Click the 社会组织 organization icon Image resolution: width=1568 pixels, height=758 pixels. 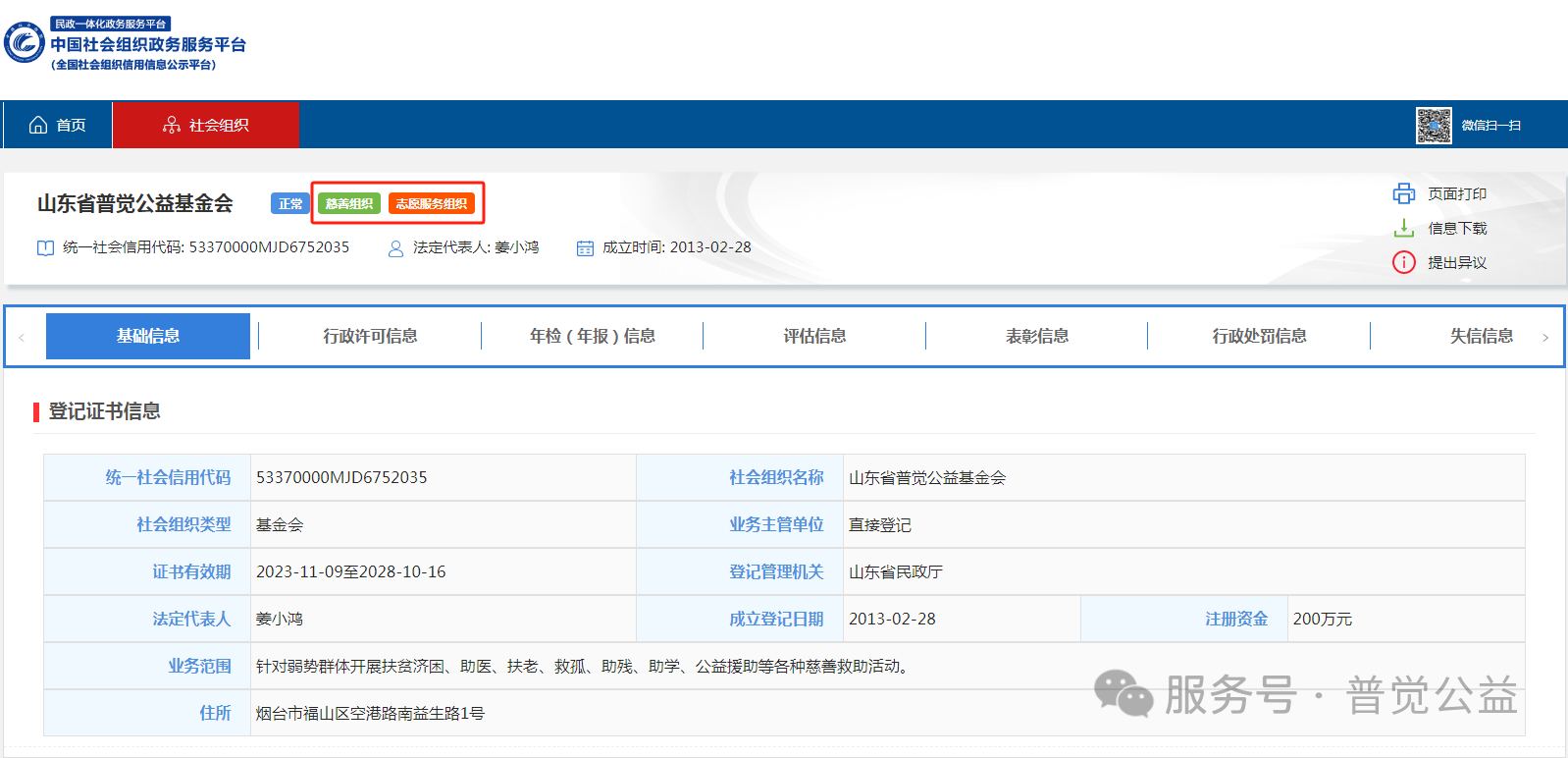pyautogui.click(x=172, y=125)
